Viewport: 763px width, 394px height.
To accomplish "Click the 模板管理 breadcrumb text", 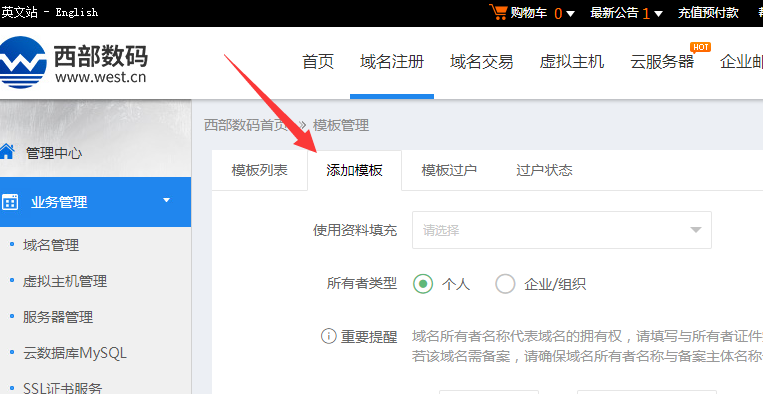I will (x=341, y=125).
